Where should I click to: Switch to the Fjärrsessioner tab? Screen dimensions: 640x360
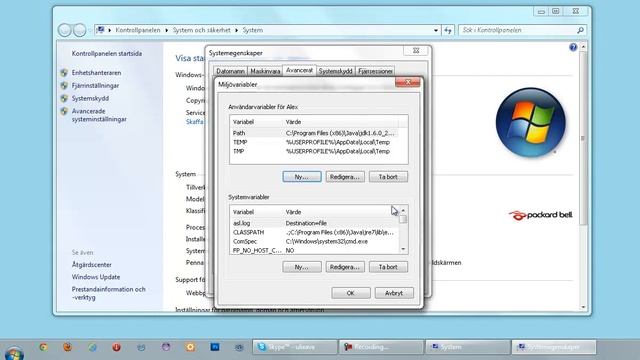375,71
